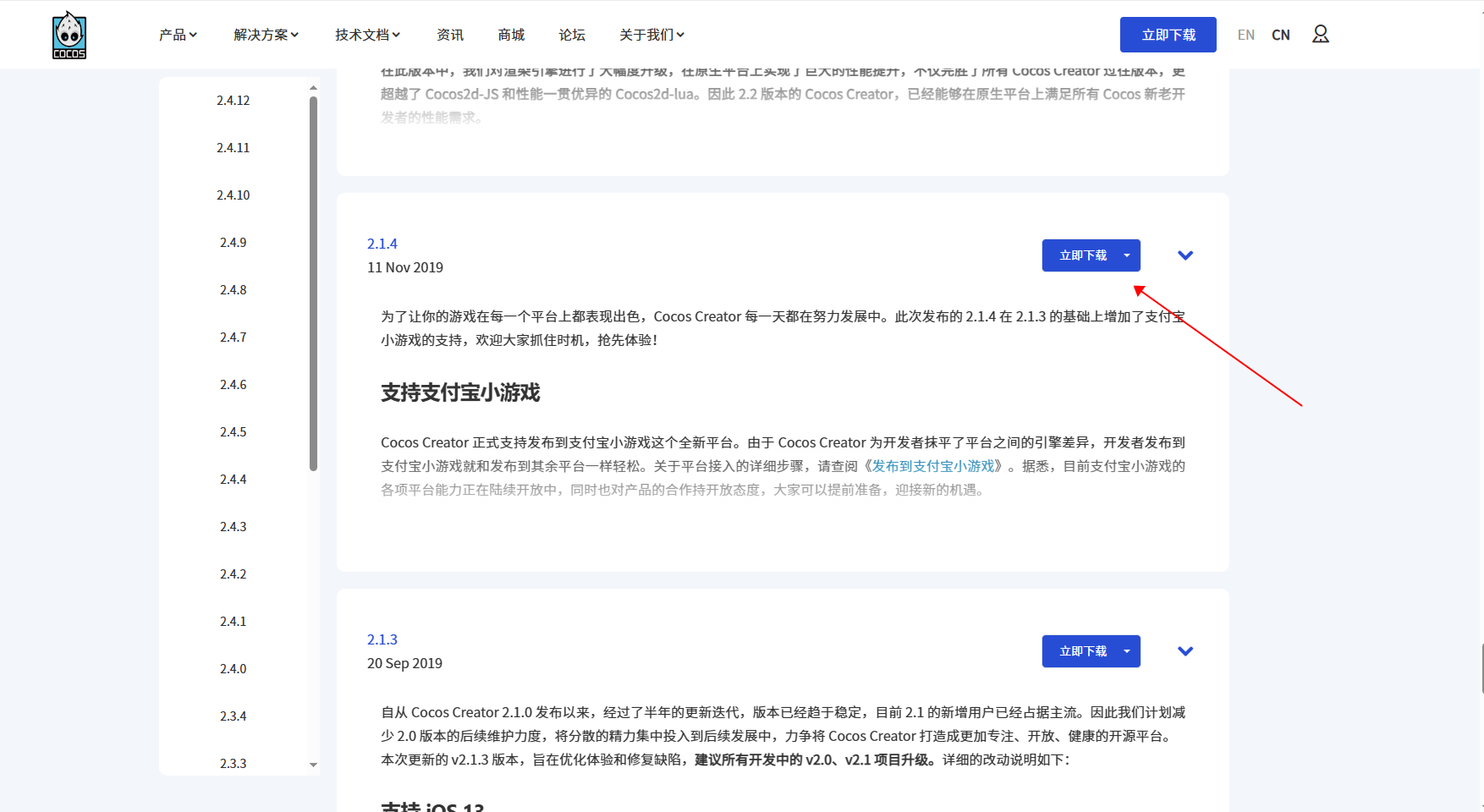This screenshot has width=1484, height=812.
Task: Select version 2.4.1 in sidebar
Action: [x=234, y=621]
